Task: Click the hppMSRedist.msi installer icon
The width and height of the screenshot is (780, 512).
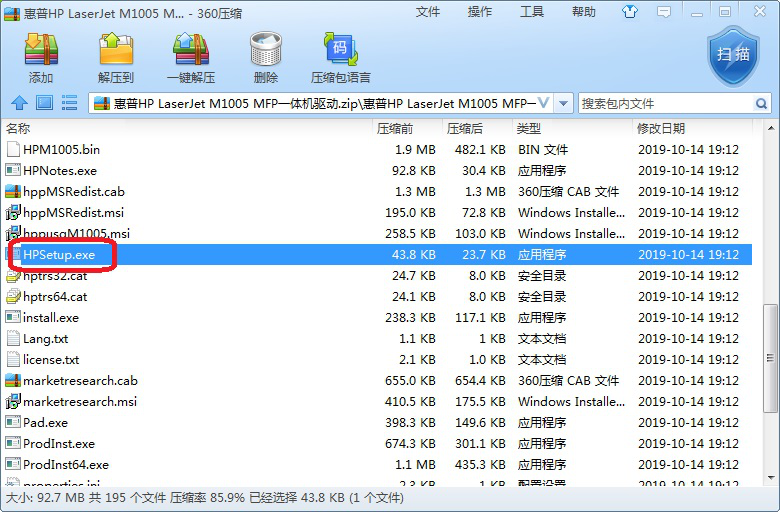Action: click(x=13, y=212)
